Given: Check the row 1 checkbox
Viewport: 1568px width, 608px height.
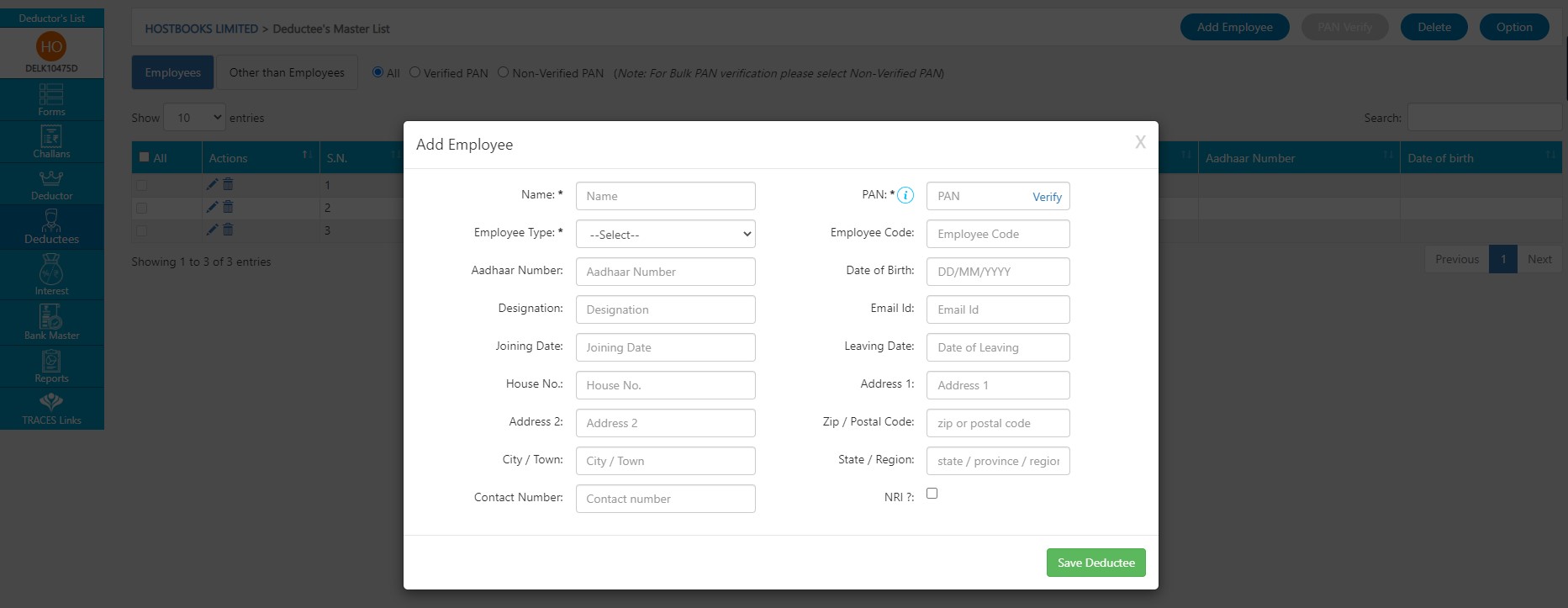Looking at the screenshot, I should tap(141, 185).
